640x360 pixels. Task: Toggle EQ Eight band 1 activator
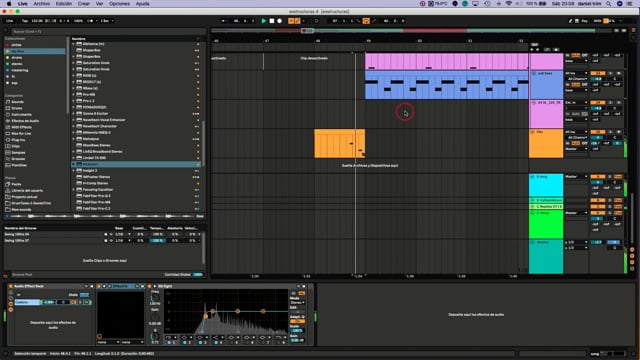[168, 342]
